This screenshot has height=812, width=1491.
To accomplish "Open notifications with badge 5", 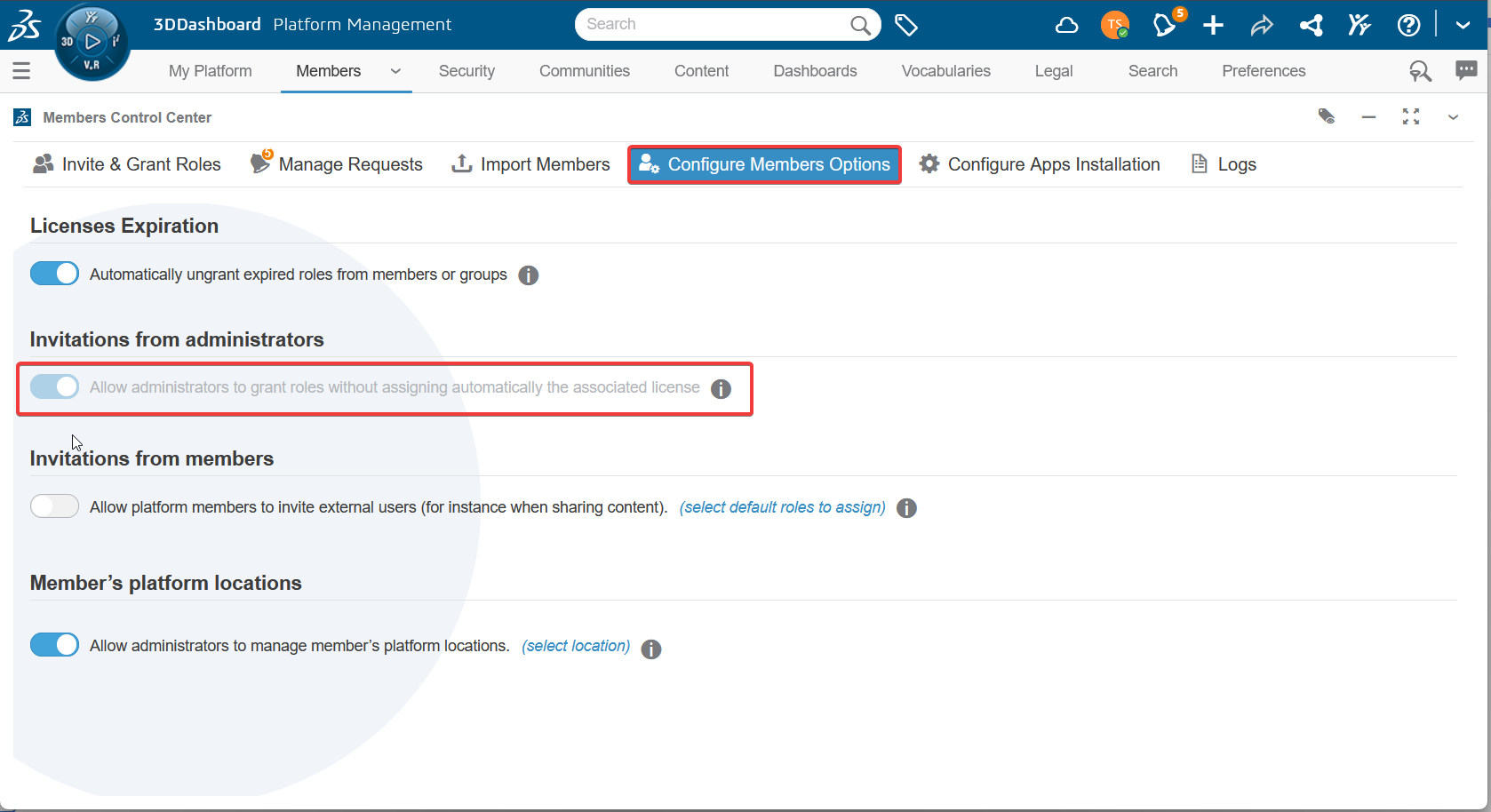I will coord(1167,23).
